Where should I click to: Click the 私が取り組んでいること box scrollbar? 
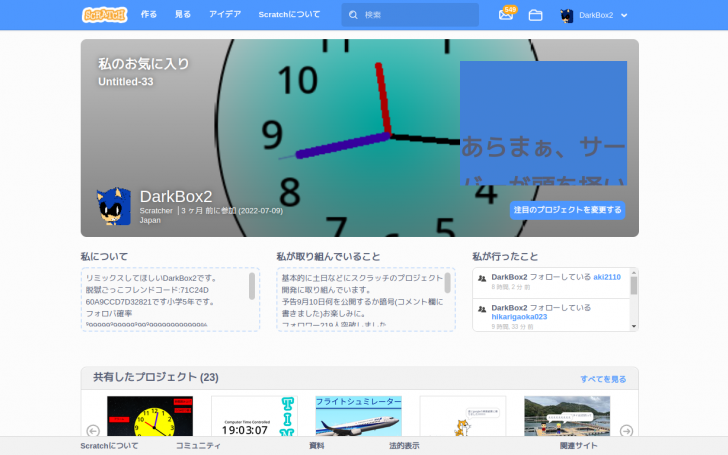tap(448, 283)
